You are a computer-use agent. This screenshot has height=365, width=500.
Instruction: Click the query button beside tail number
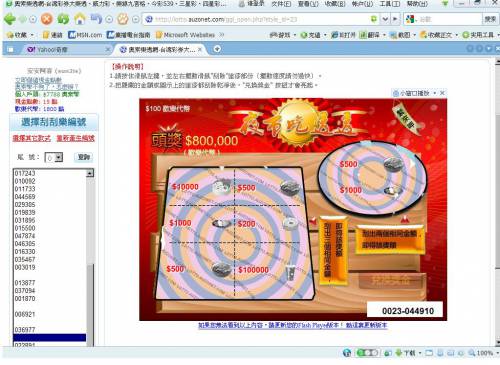(83, 157)
